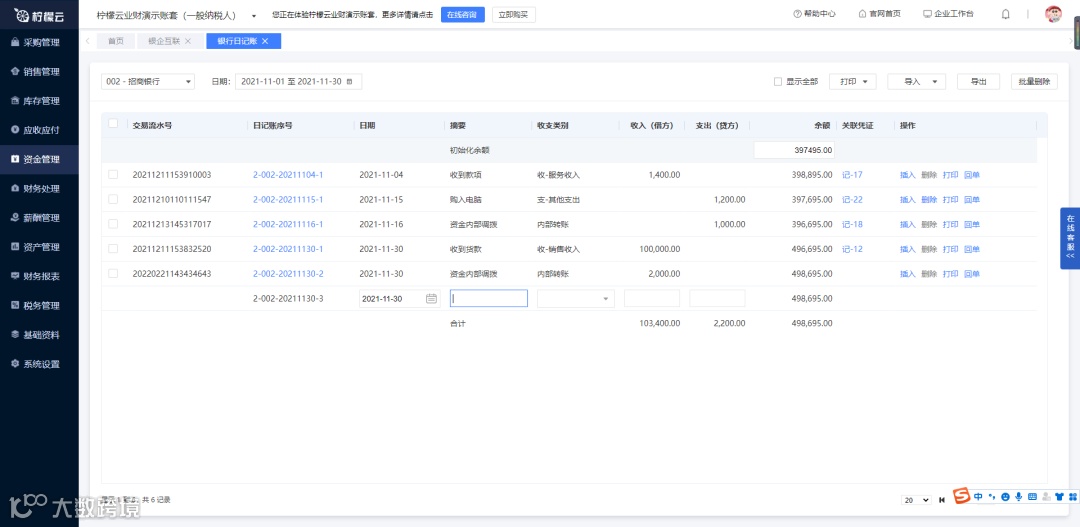Switch to the 首页 tab
This screenshot has width=1080, height=527.
point(116,41)
